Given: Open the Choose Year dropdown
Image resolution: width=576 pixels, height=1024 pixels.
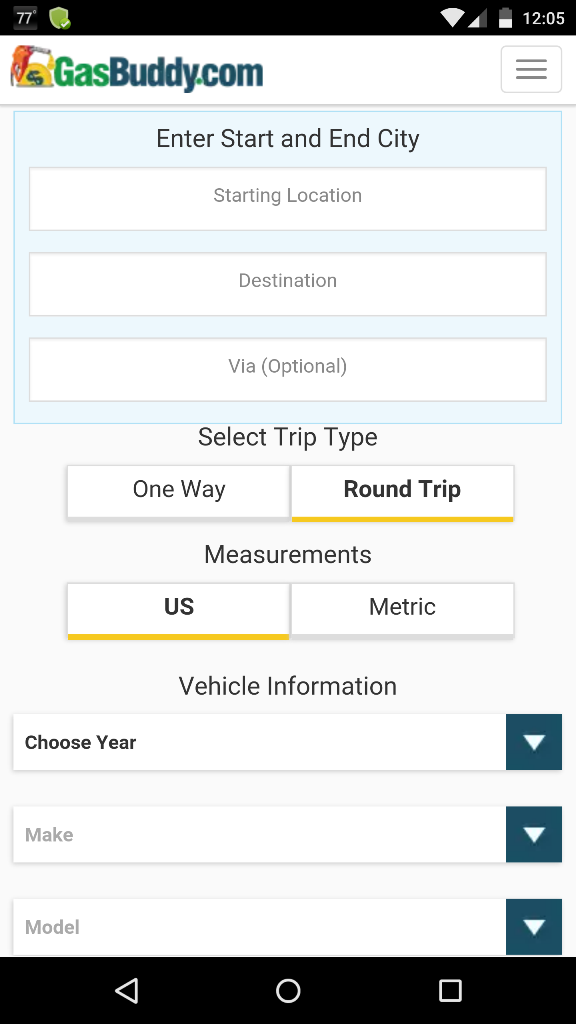Looking at the screenshot, I should (x=287, y=742).
